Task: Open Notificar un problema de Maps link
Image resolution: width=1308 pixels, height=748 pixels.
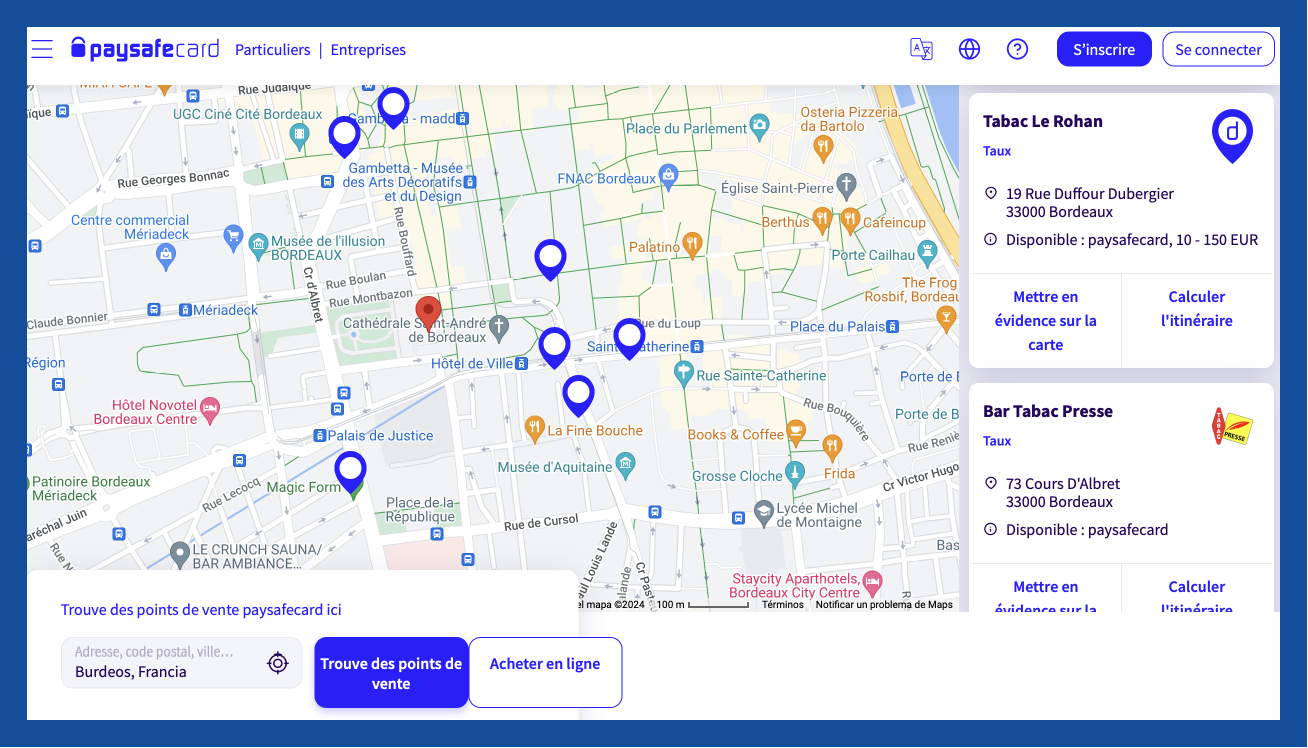Action: pos(884,604)
